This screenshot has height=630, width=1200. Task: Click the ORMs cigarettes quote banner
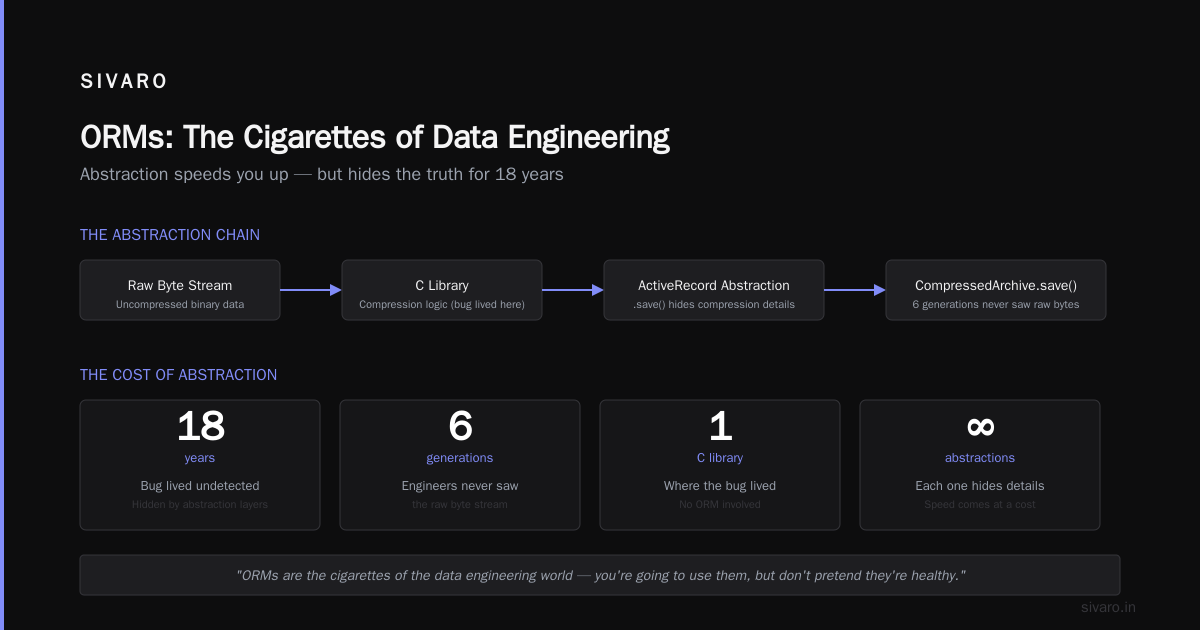coord(600,575)
